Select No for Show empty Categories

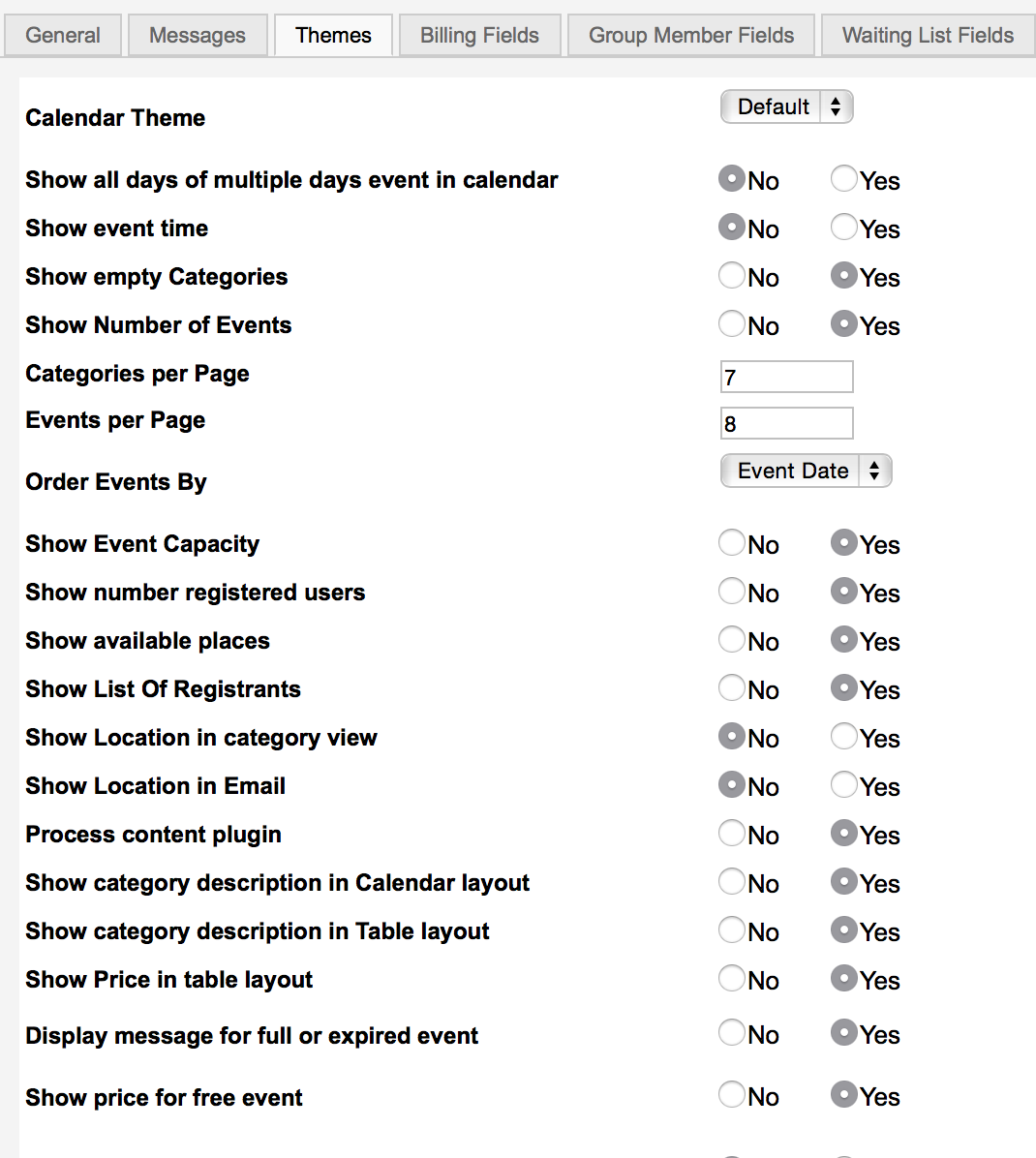point(732,276)
